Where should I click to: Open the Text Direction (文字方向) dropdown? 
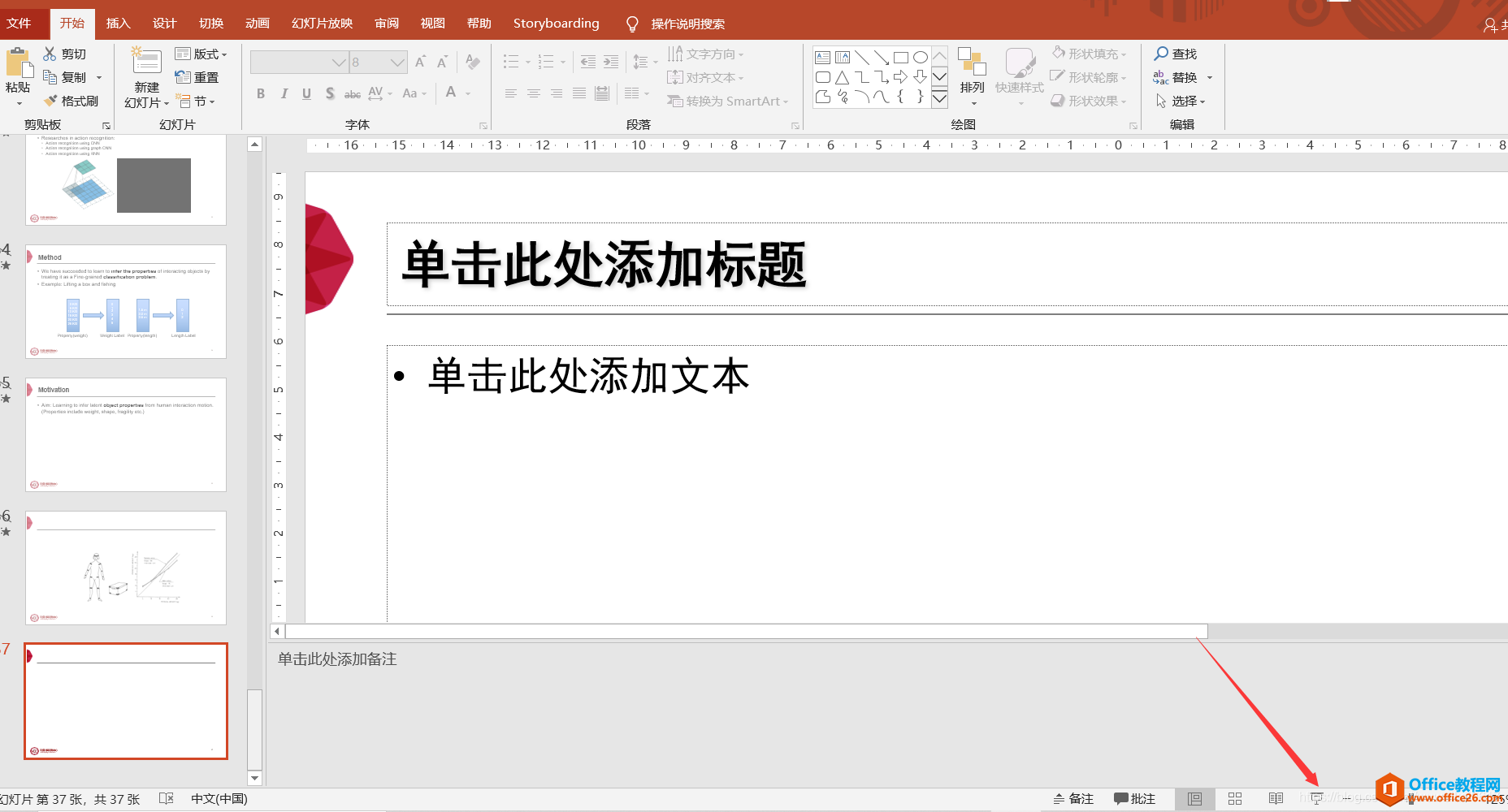[705, 54]
